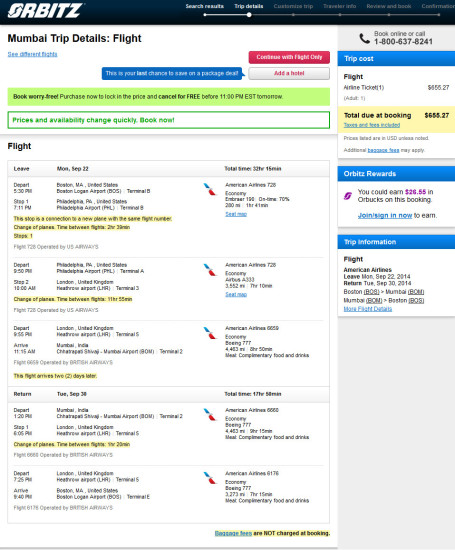Add a hotel to the trip
This screenshot has height=550, width=455.
289,73
